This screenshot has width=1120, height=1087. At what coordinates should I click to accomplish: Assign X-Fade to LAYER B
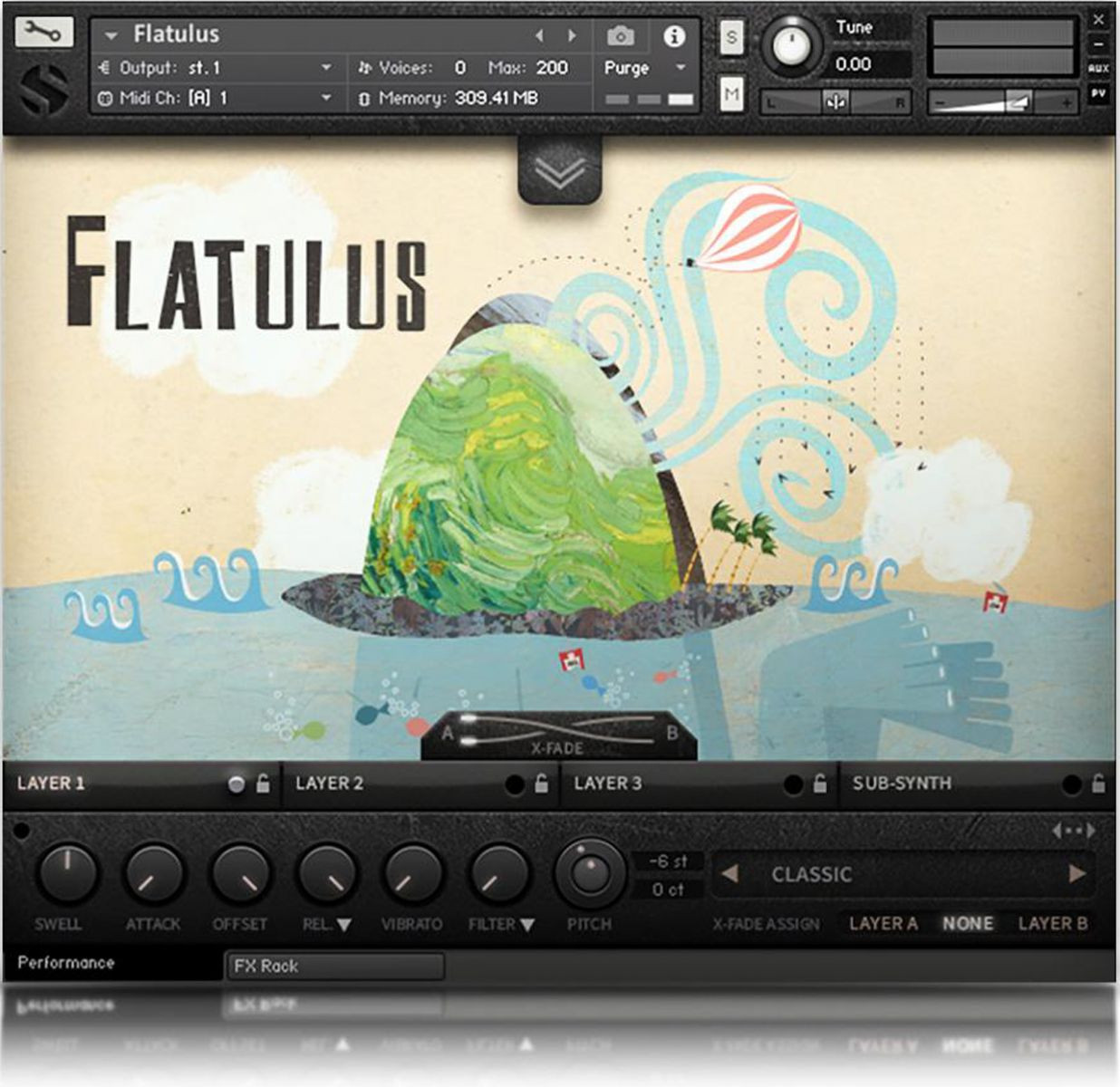pyautogui.click(x=1053, y=924)
